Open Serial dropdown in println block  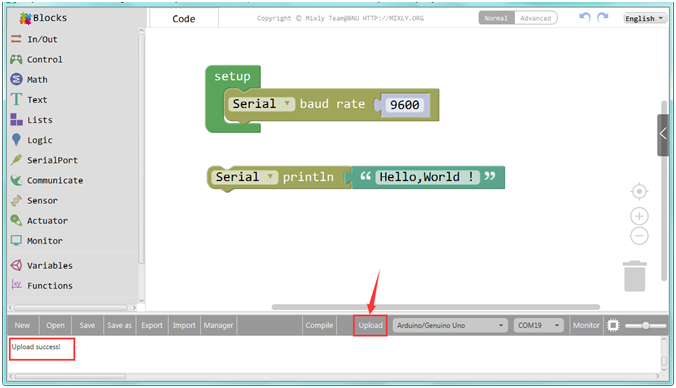click(244, 177)
